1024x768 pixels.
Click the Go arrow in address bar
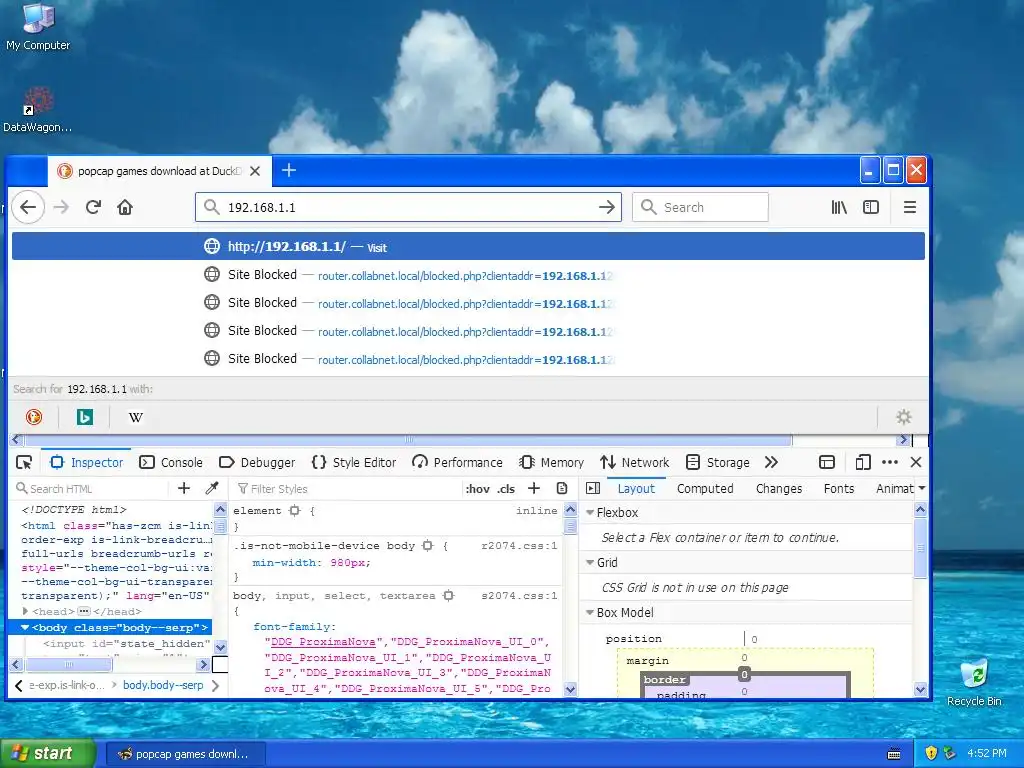pyautogui.click(x=607, y=208)
